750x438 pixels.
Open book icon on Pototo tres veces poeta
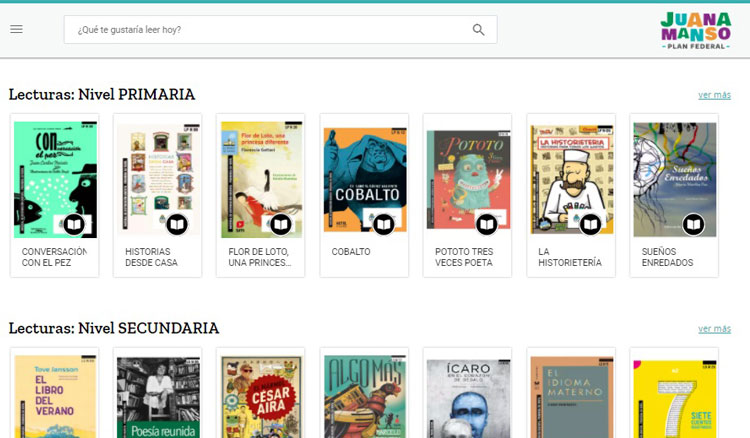pyautogui.click(x=487, y=224)
